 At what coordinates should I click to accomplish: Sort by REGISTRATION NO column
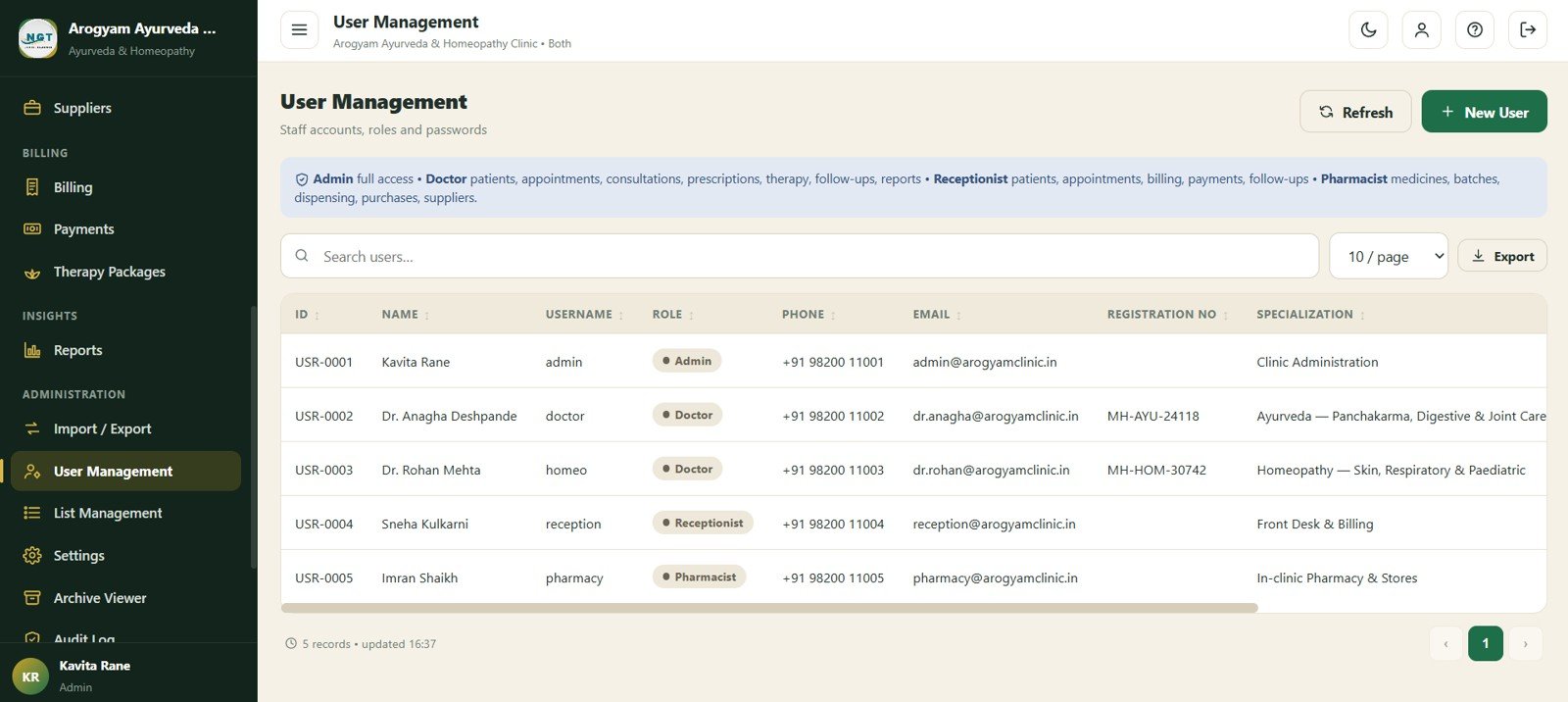(1167, 315)
